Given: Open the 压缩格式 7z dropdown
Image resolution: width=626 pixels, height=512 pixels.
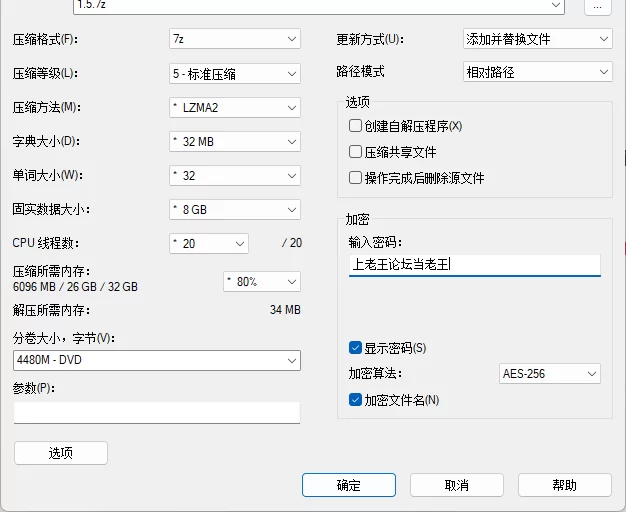Looking at the screenshot, I should (235, 39).
